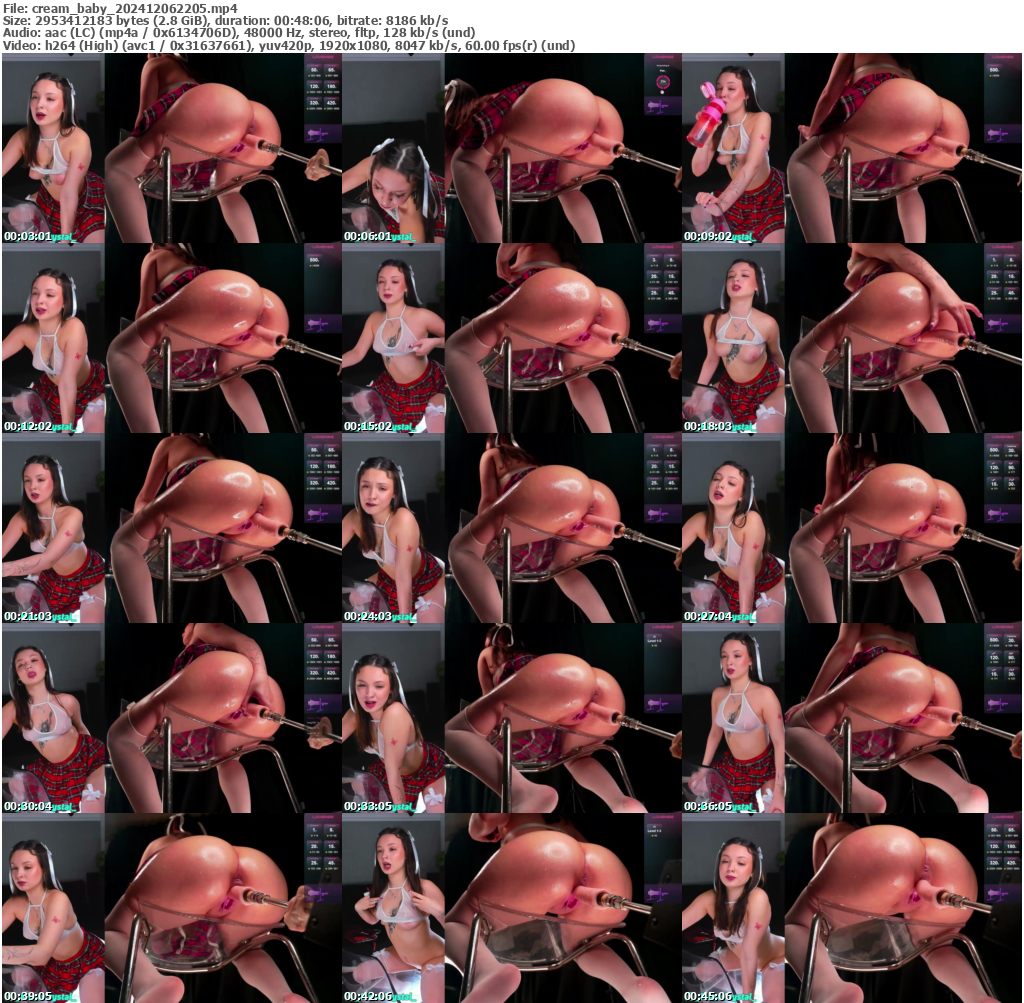The width and height of the screenshot is (1024, 1003).
Task: Select the thumbnail at 00:15:02
Action: pos(511,338)
